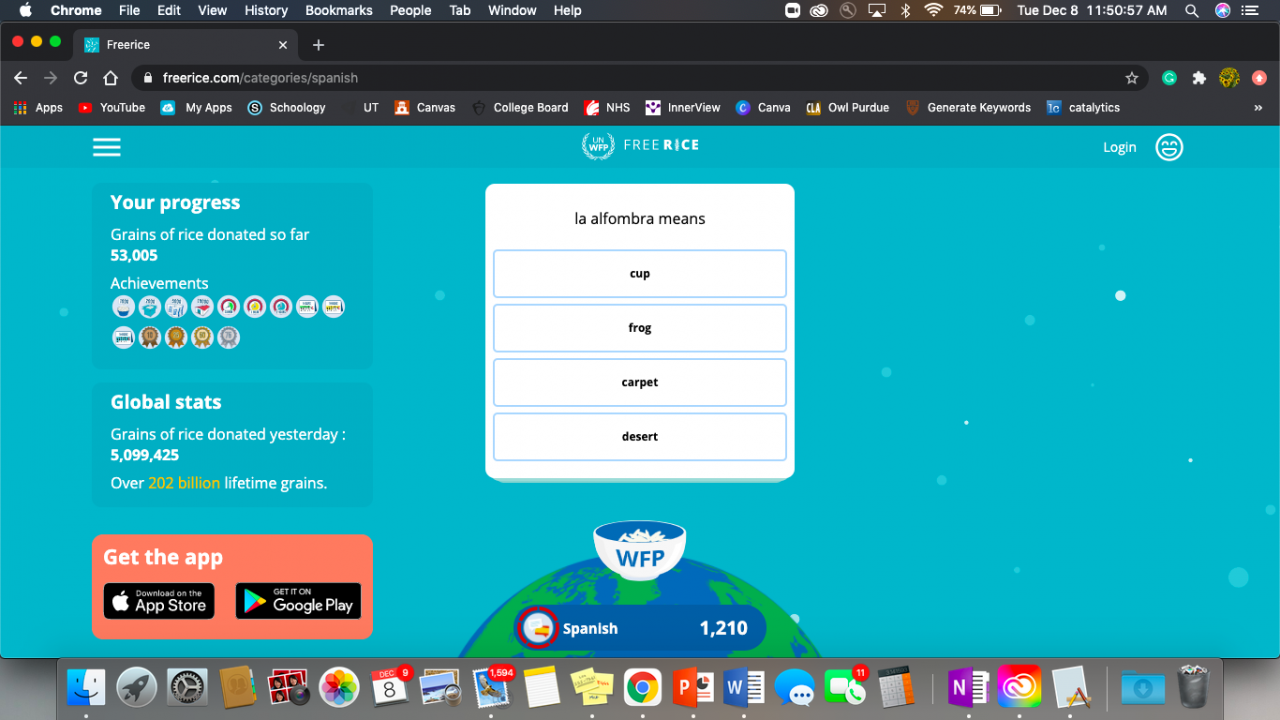Open the Freerice hamburger menu

[107, 147]
